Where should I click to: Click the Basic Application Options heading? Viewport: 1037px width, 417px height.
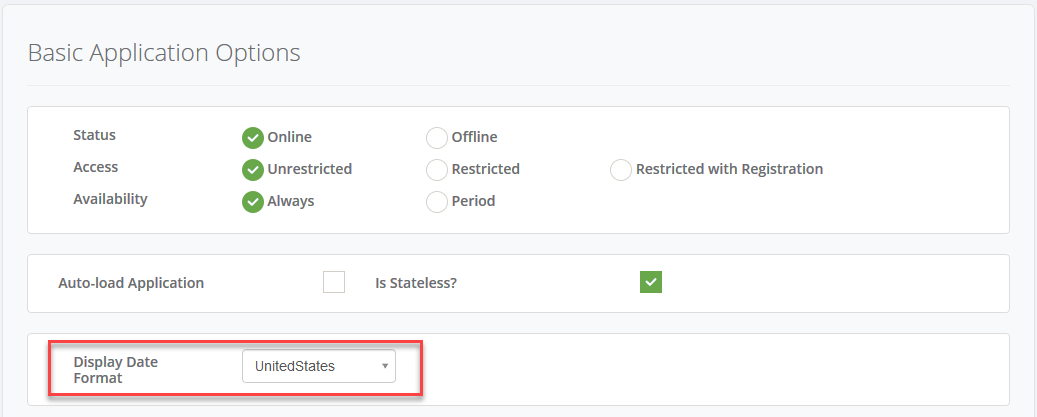pos(164,53)
